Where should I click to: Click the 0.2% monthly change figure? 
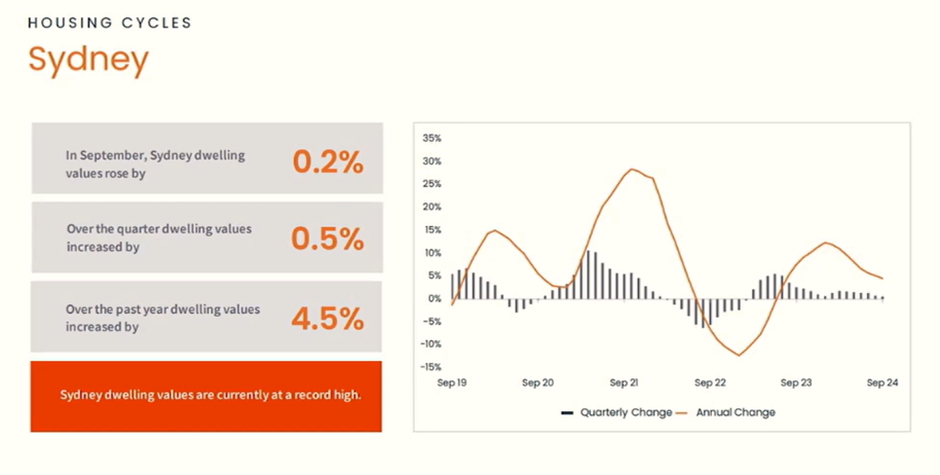(327, 161)
